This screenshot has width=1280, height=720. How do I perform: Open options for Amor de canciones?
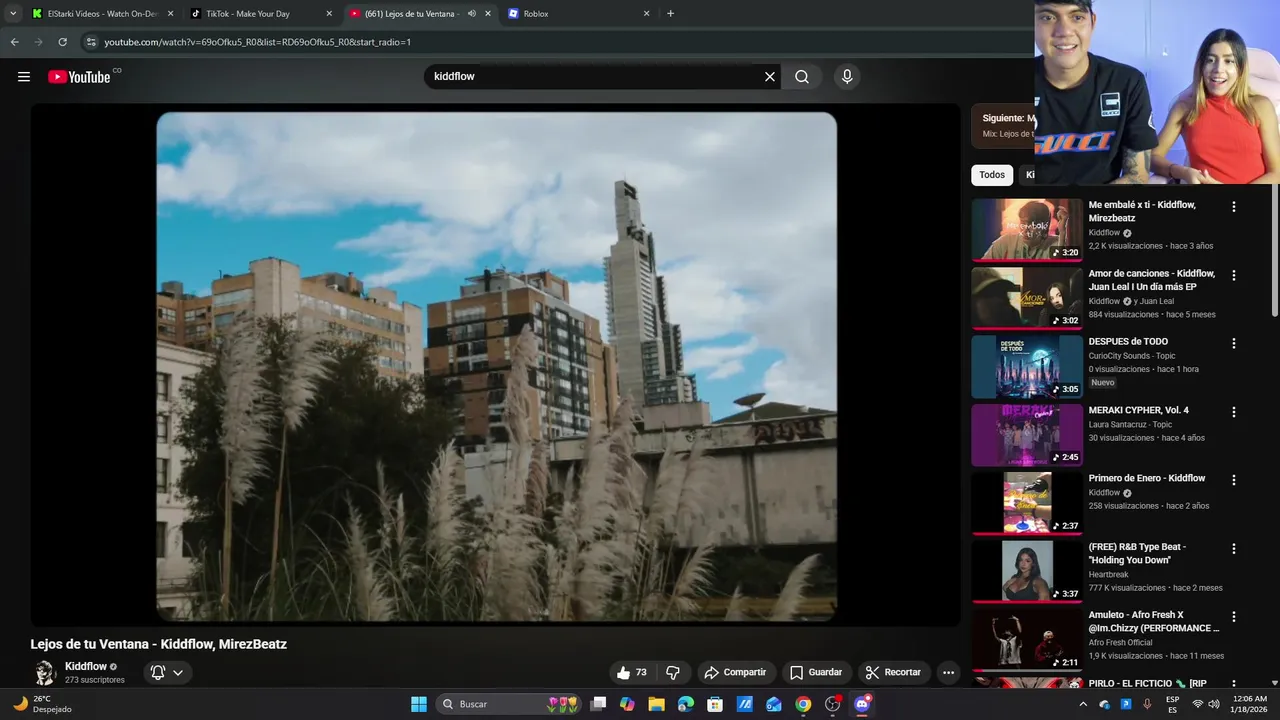tap(1233, 275)
